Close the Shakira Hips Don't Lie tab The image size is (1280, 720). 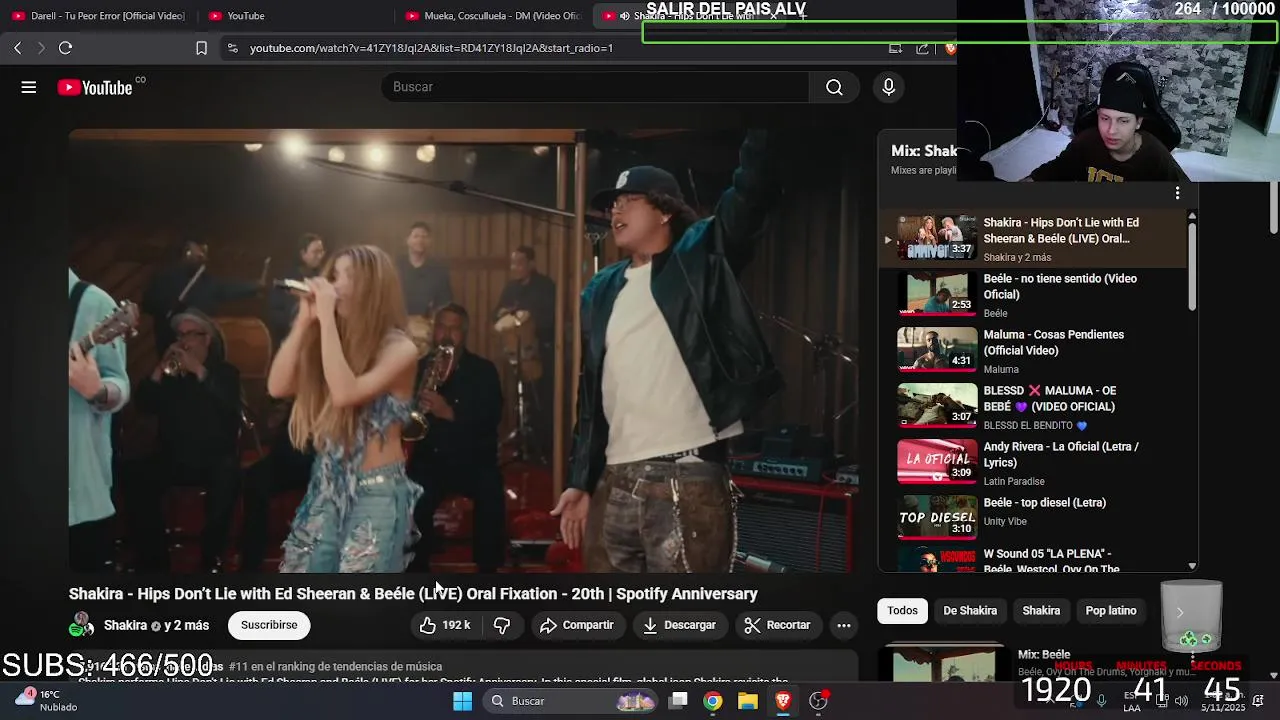click(773, 16)
